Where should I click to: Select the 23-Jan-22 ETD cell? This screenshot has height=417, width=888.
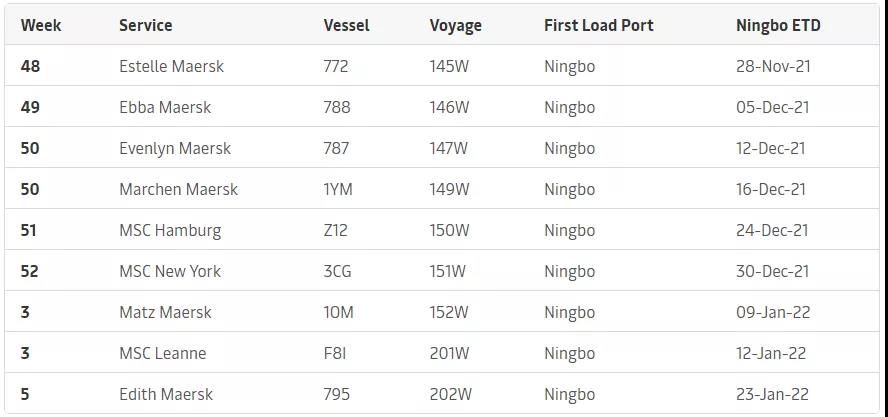(x=772, y=394)
